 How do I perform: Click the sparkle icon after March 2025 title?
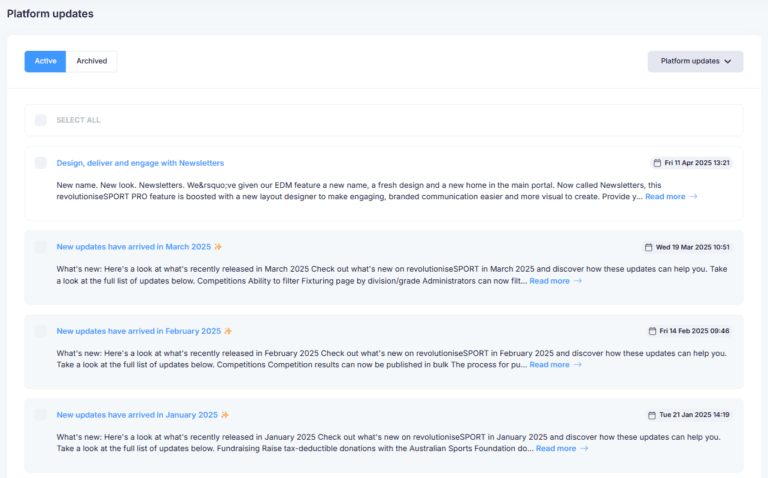coord(218,247)
